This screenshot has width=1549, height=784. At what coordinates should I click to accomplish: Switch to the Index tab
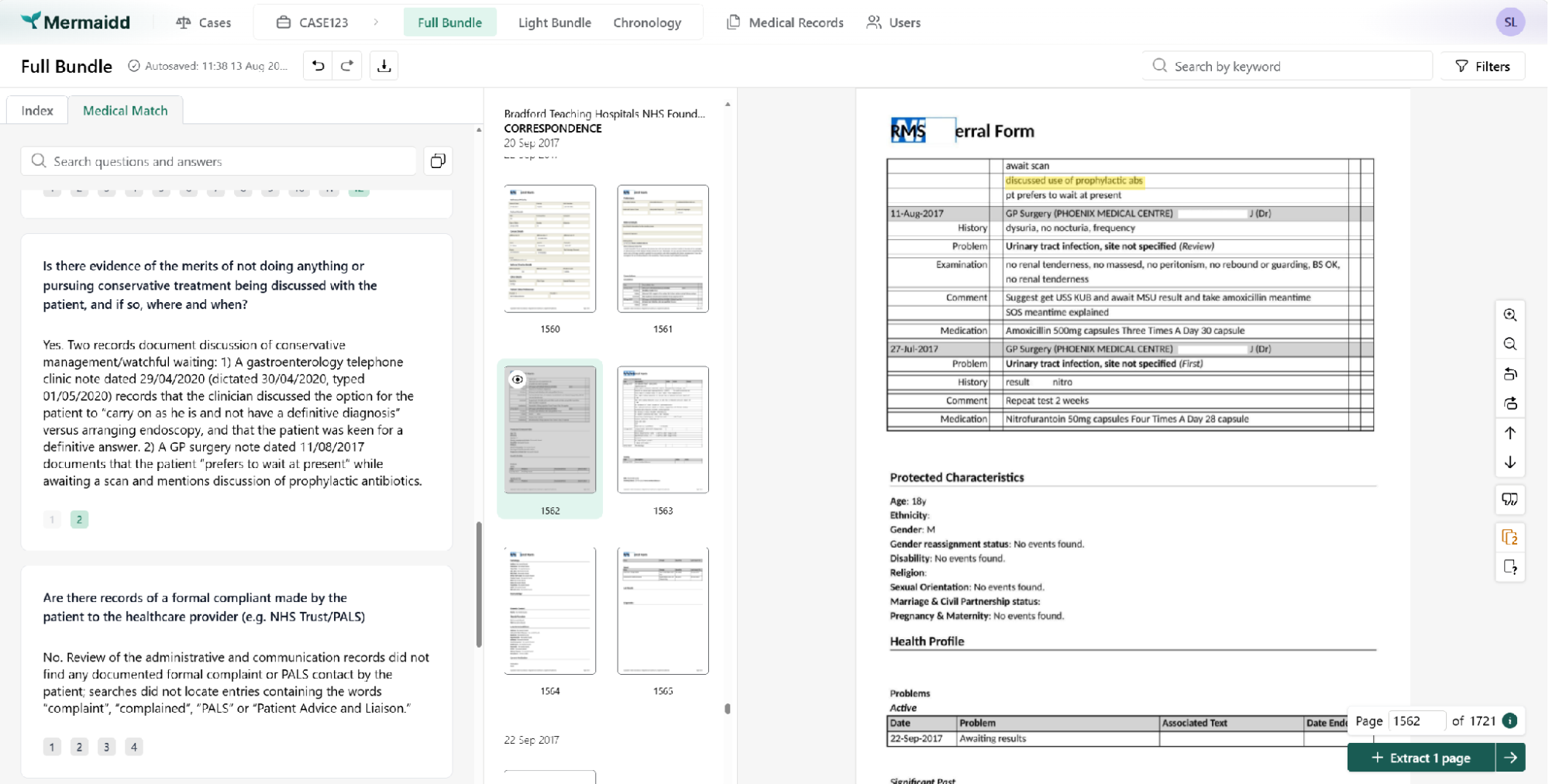coord(37,110)
